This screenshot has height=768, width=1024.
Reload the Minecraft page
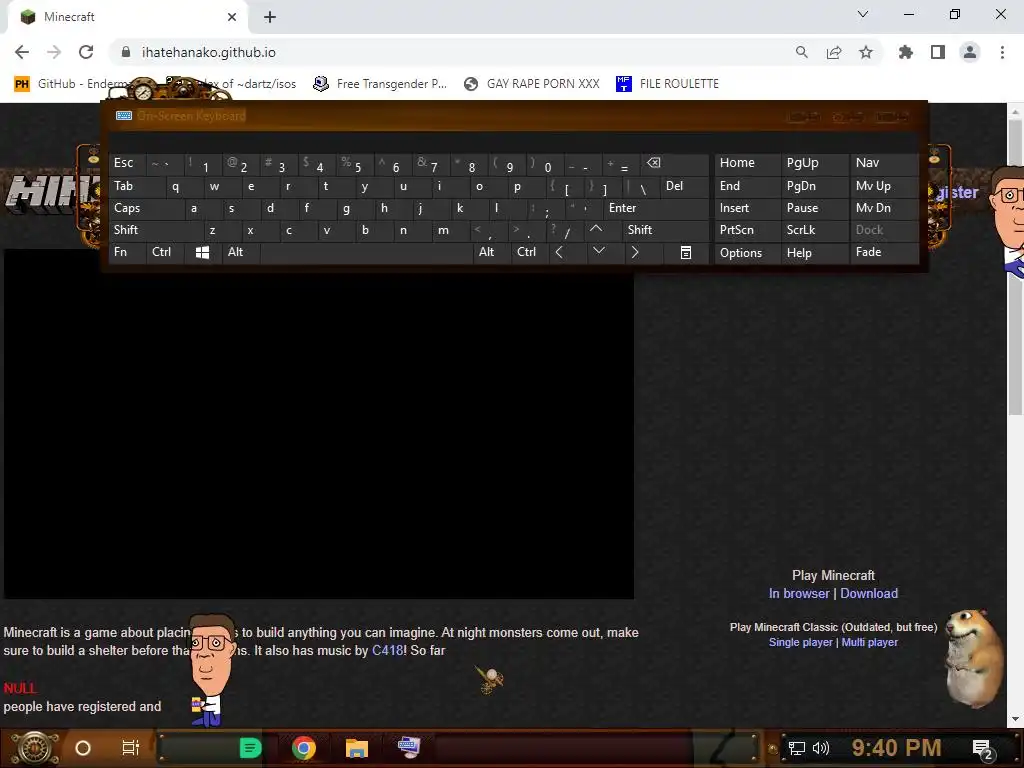(86, 52)
